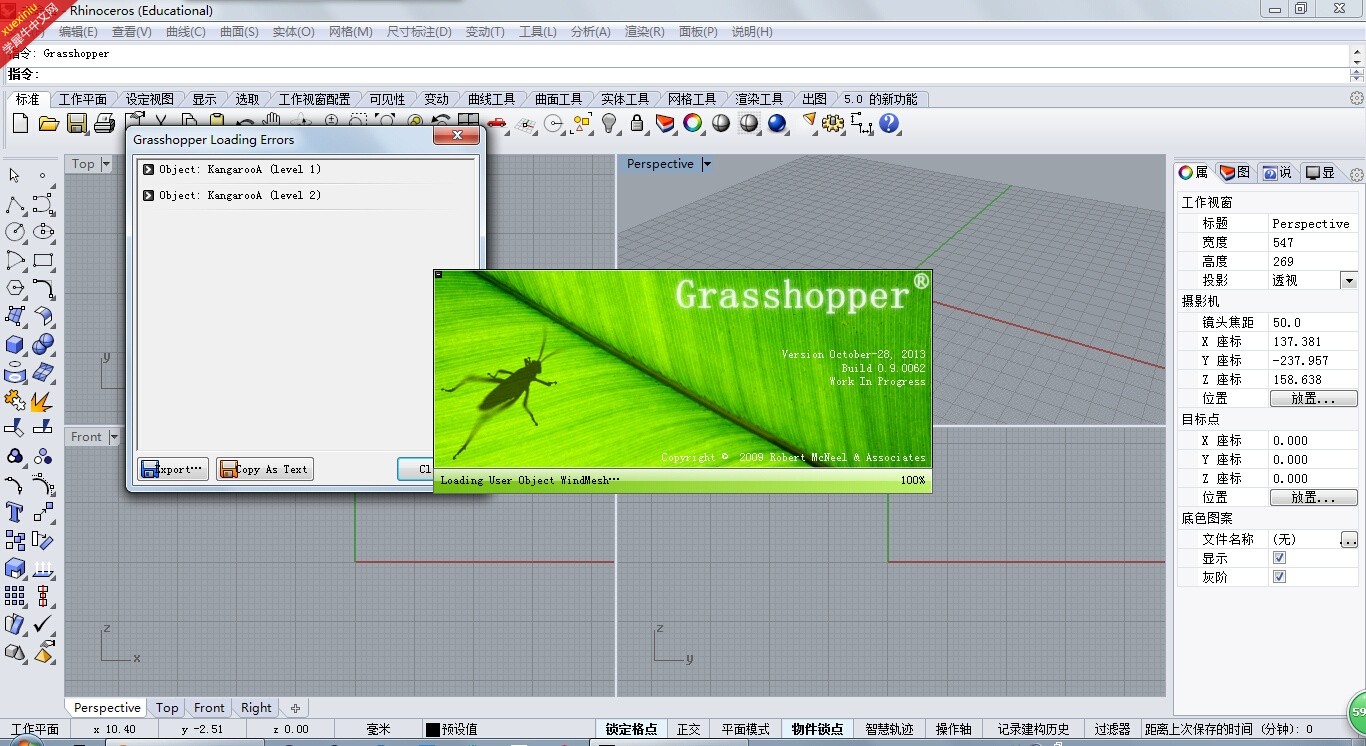Toggle 智慧轨迹 SmartTrack in status bar
Viewport: 1366px width, 746px height.
(889, 729)
